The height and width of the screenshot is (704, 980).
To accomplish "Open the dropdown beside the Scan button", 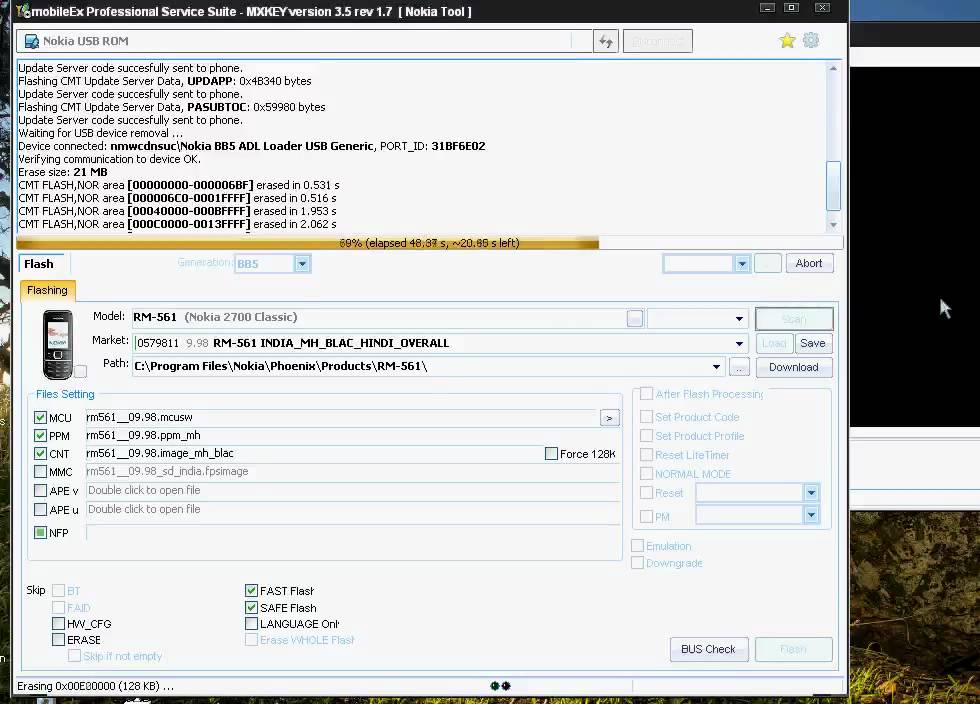I will pyautogui.click(x=739, y=319).
